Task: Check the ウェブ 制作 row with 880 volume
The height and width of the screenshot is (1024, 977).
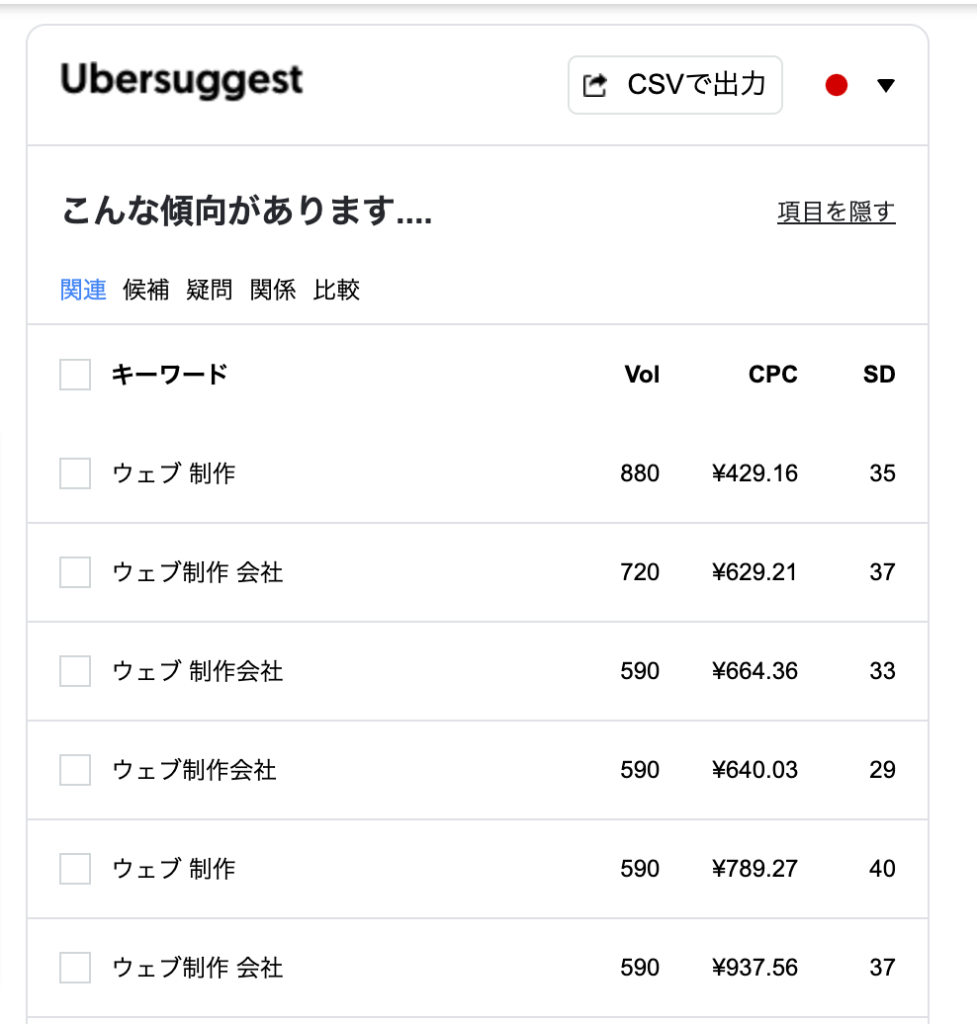Action: (75, 473)
